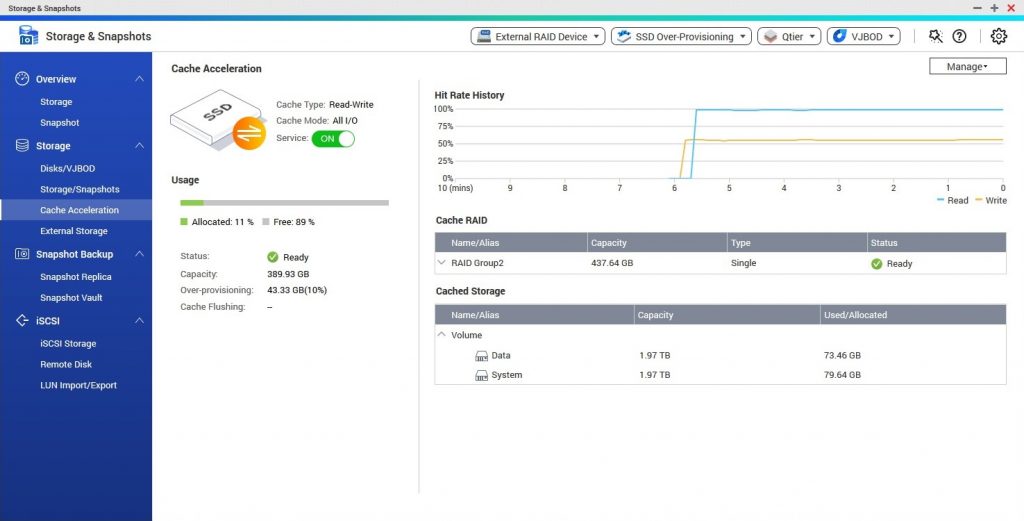This screenshot has height=521, width=1024.
Task: Click the System volume disk icon
Action: click(481, 375)
